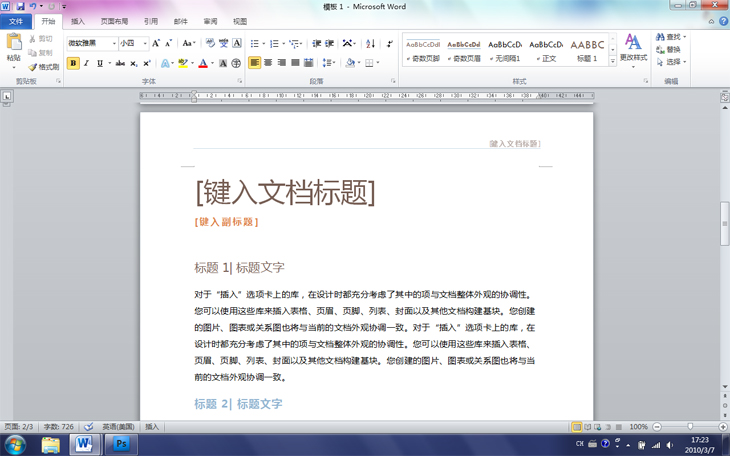Open the font size dropdown (小四)
Viewport: 730px width, 456px height.
[x=145, y=43]
